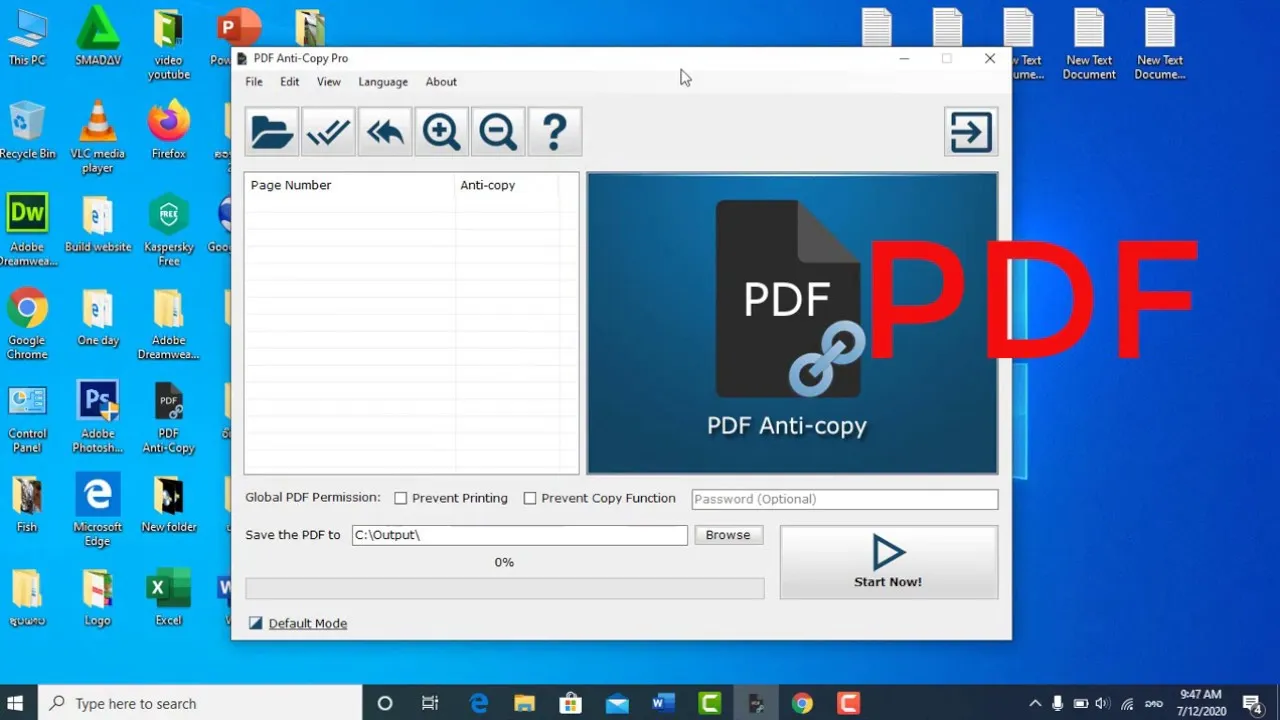This screenshot has height=720, width=1280.
Task: Show hidden system tray icons
Action: [x=1034, y=703]
